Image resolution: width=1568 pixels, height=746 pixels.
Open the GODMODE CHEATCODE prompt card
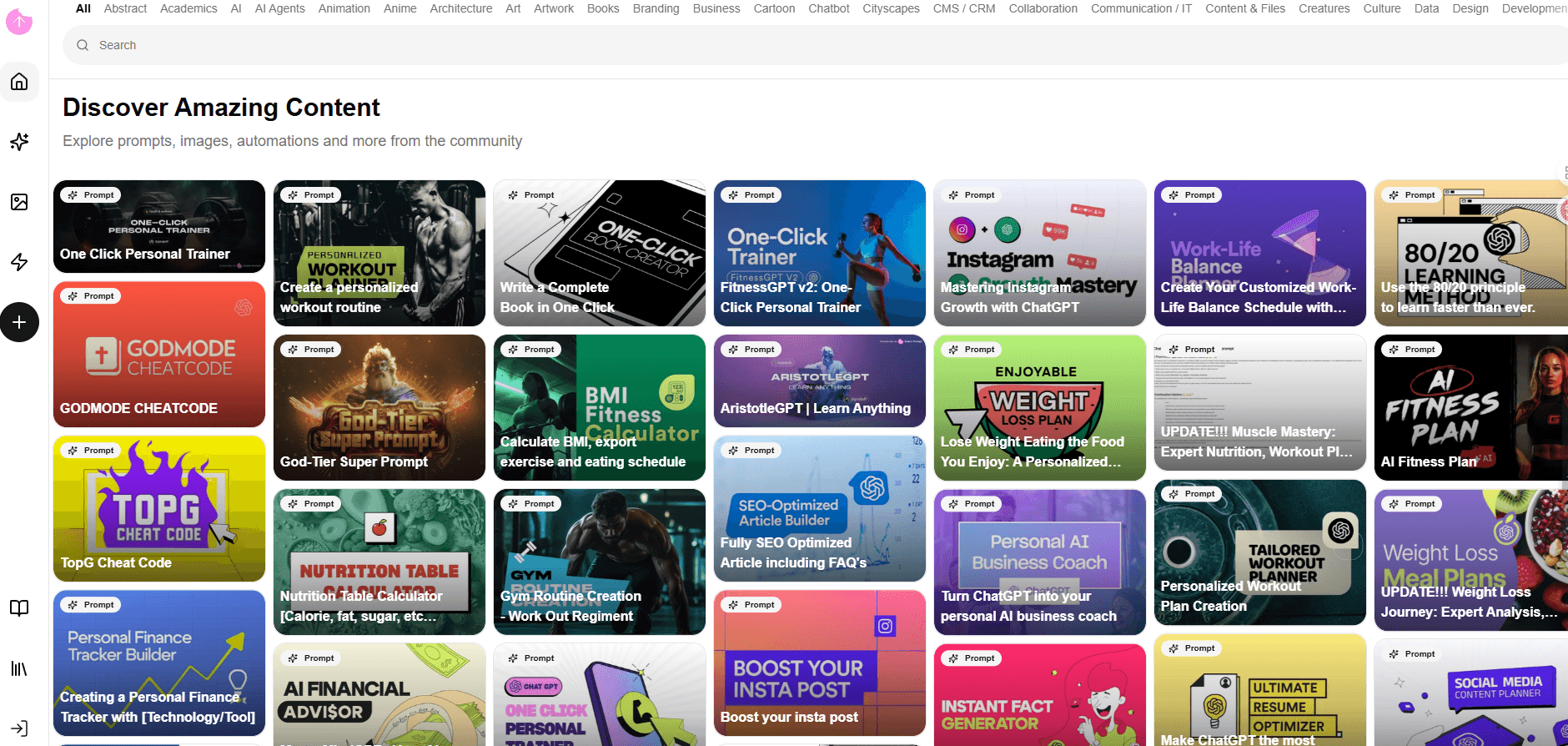tap(159, 355)
